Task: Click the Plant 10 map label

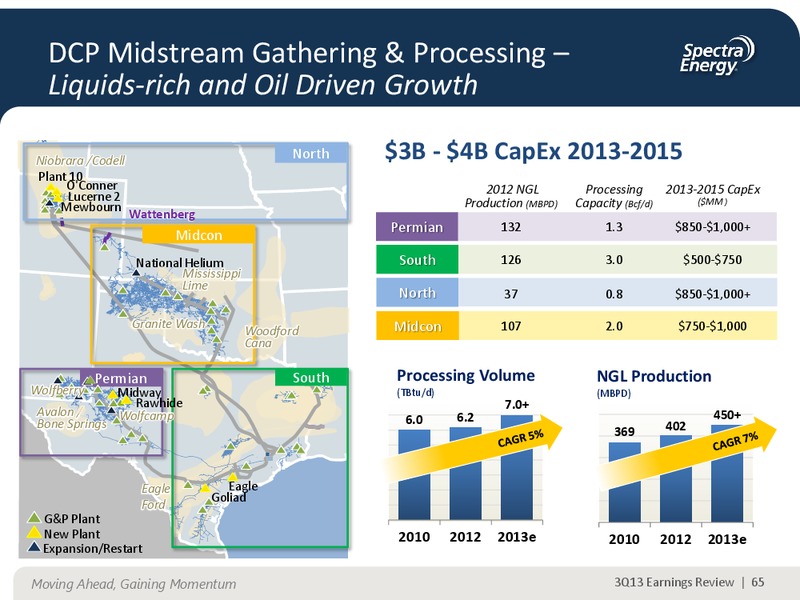Action: 60,177
